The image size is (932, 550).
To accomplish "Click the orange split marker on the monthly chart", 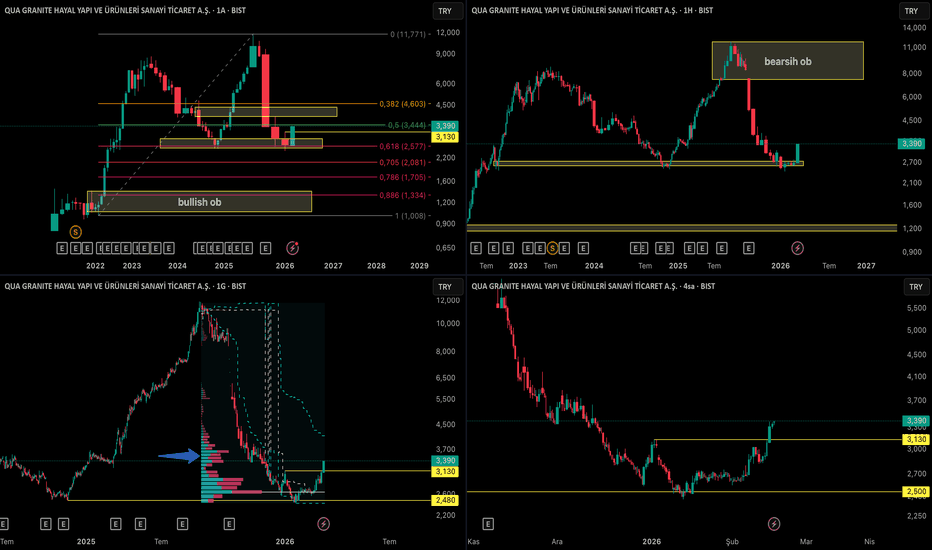I will (75, 232).
